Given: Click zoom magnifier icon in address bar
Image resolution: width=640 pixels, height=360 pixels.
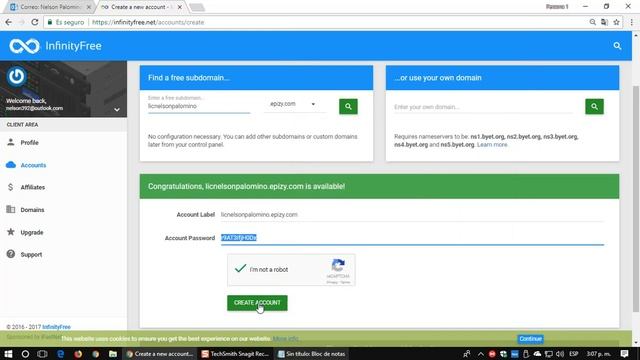Looking at the screenshot, I should [x=593, y=22].
